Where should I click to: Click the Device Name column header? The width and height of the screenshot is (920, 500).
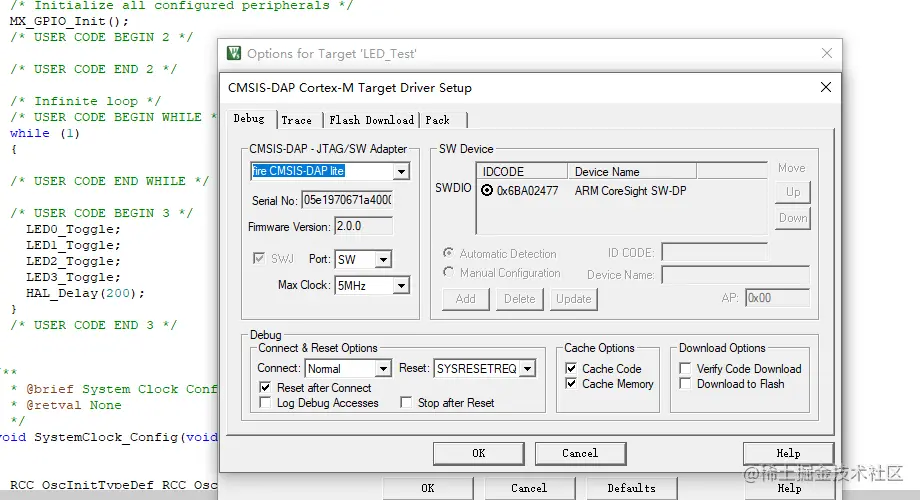tap(632, 171)
